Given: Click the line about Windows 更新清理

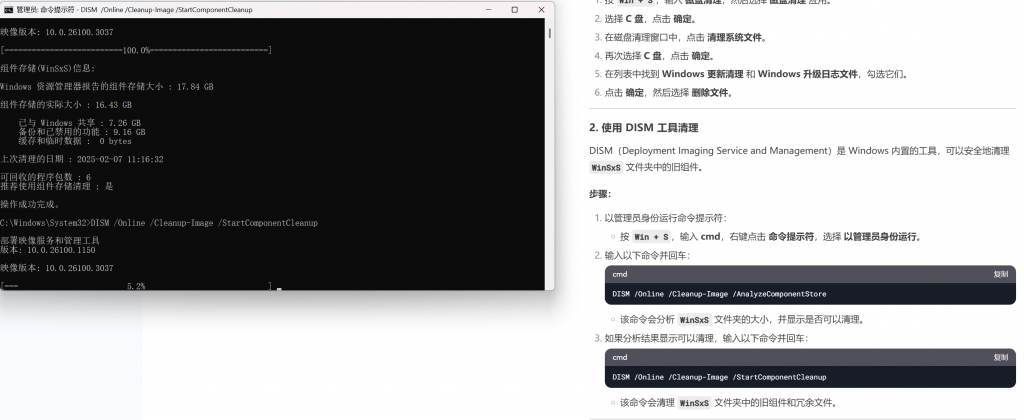Looking at the screenshot, I should pos(756,74).
